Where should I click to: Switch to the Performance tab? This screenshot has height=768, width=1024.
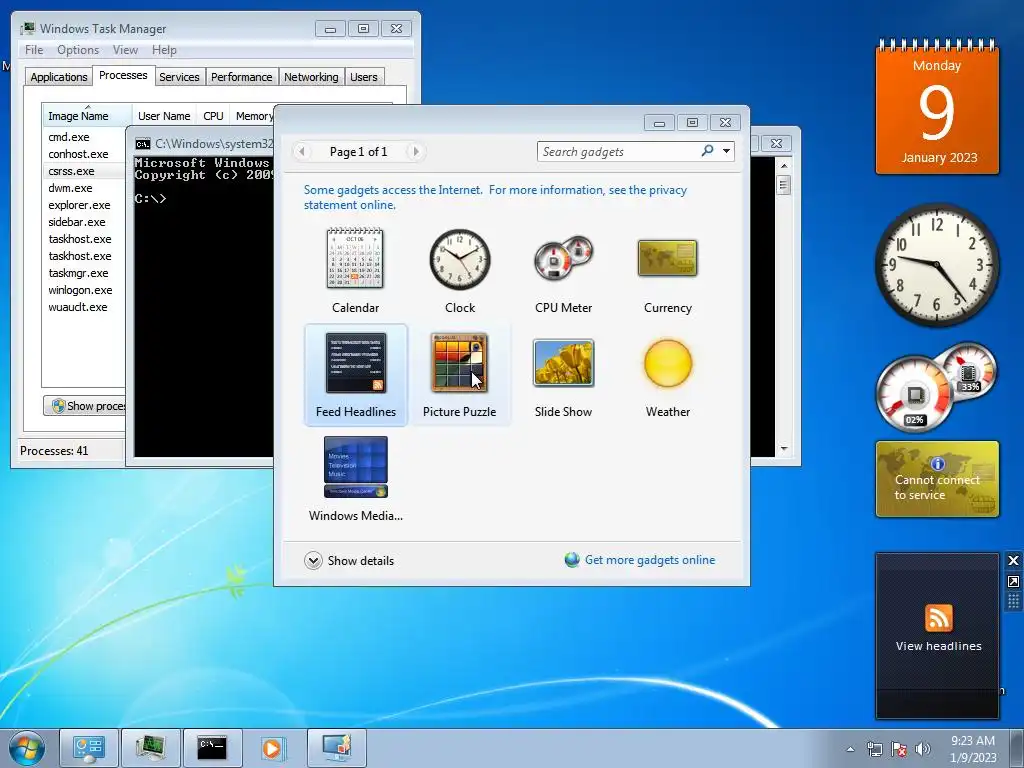point(241,77)
